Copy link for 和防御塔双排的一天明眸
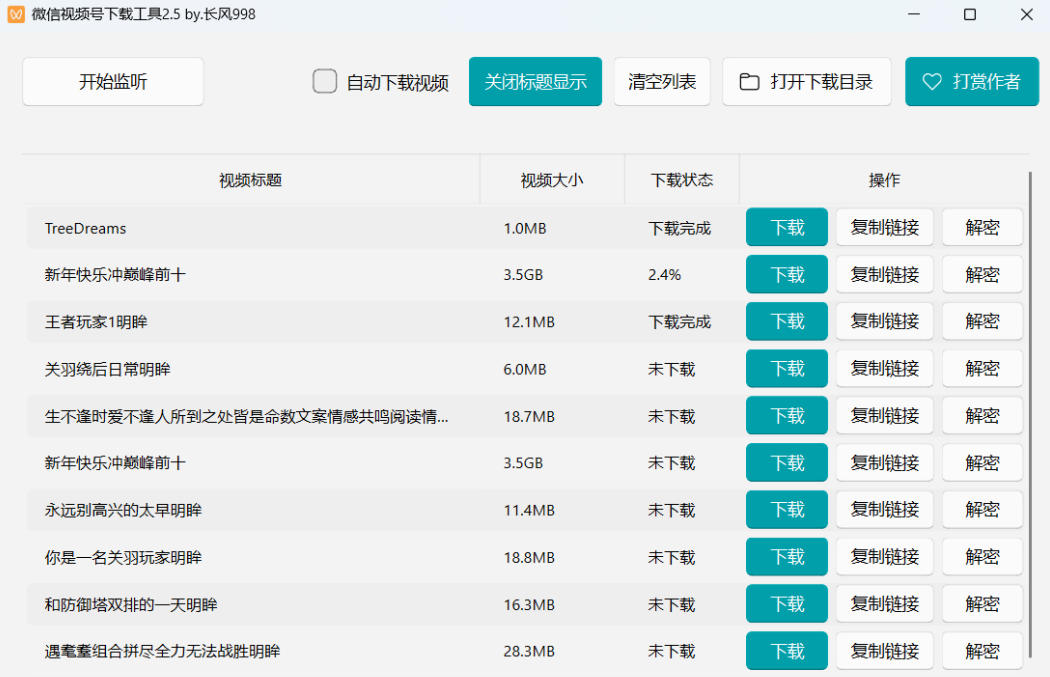This screenshot has height=677, width=1050. coord(884,604)
